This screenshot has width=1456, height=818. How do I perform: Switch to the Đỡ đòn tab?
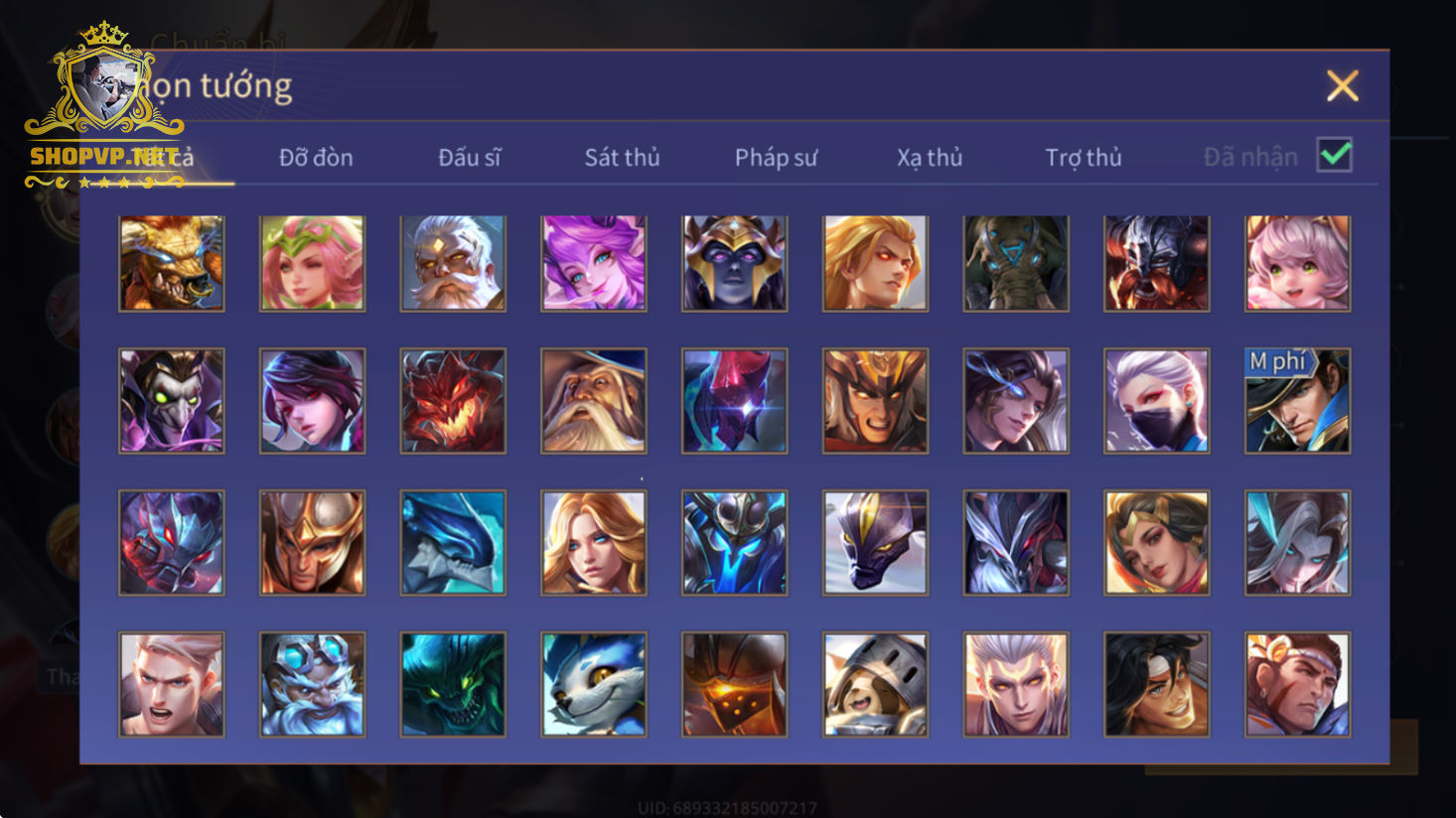[x=316, y=157]
